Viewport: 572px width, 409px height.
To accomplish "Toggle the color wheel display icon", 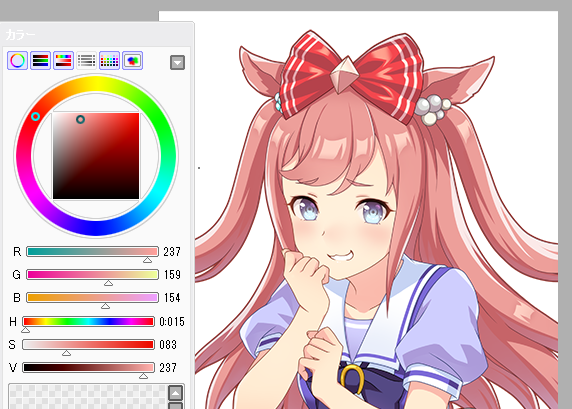I will 17,60.
